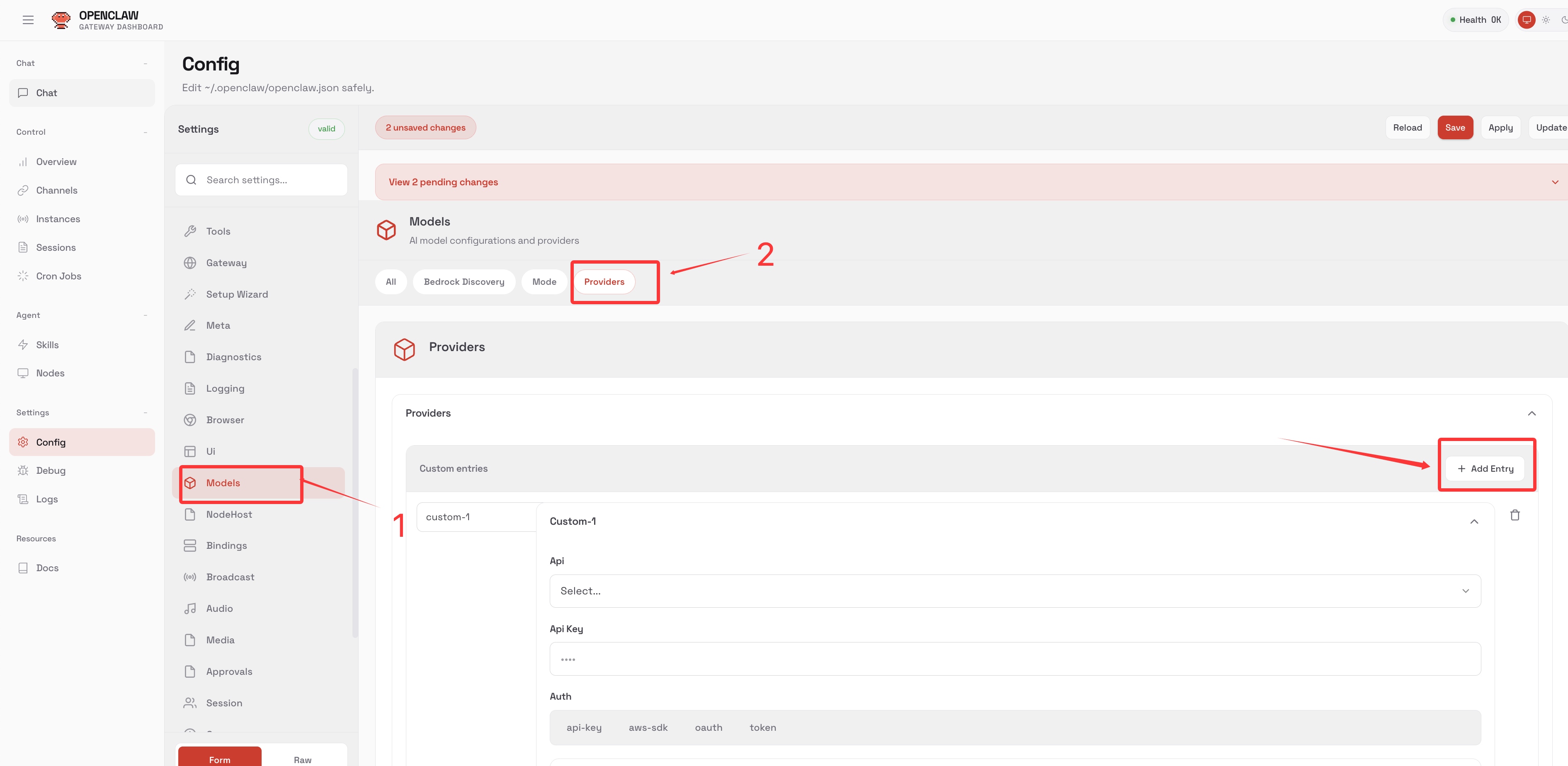The image size is (1568, 766).
Task: Open the Cron Jobs page
Action: [x=58, y=276]
